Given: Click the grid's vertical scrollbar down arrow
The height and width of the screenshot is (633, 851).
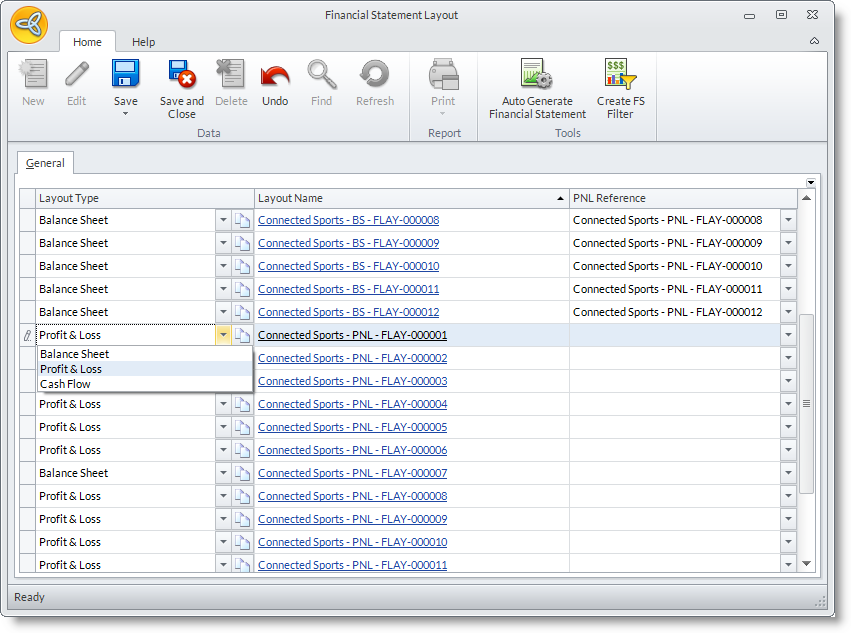Looking at the screenshot, I should (x=807, y=564).
